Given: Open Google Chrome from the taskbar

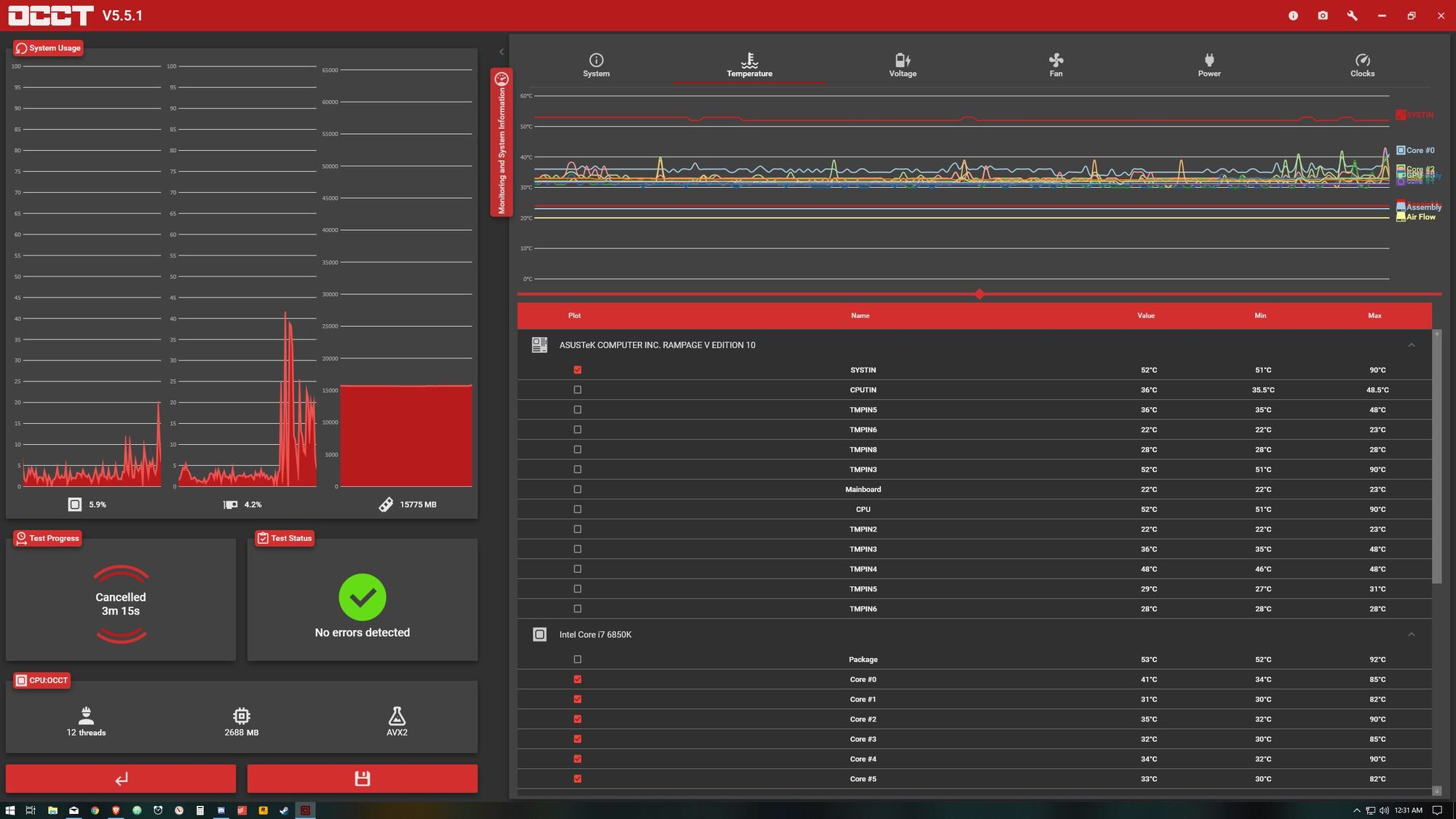Looking at the screenshot, I should pos(95,810).
